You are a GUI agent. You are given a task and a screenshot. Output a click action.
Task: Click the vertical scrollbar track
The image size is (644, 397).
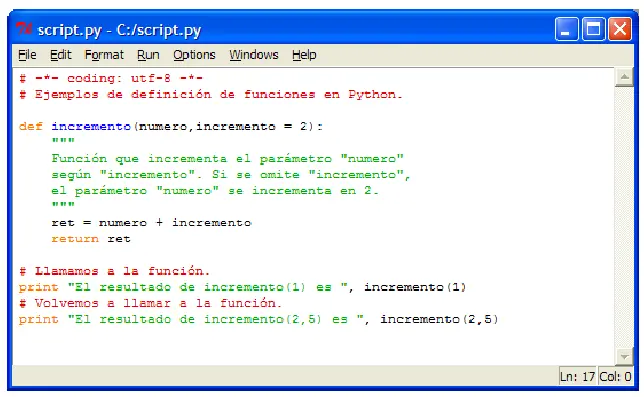(x=624, y=217)
